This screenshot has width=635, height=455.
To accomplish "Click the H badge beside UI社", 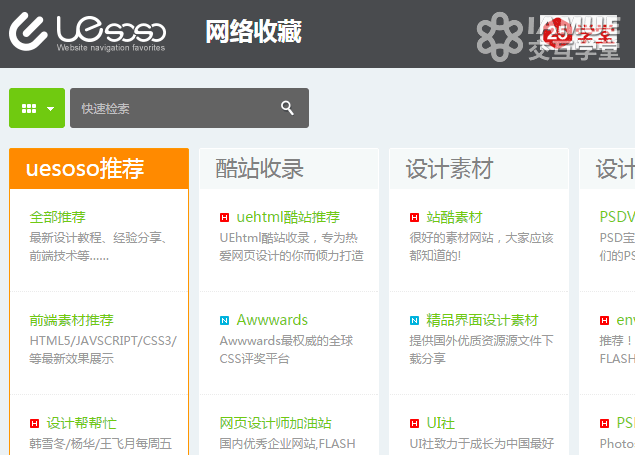I will [414, 424].
